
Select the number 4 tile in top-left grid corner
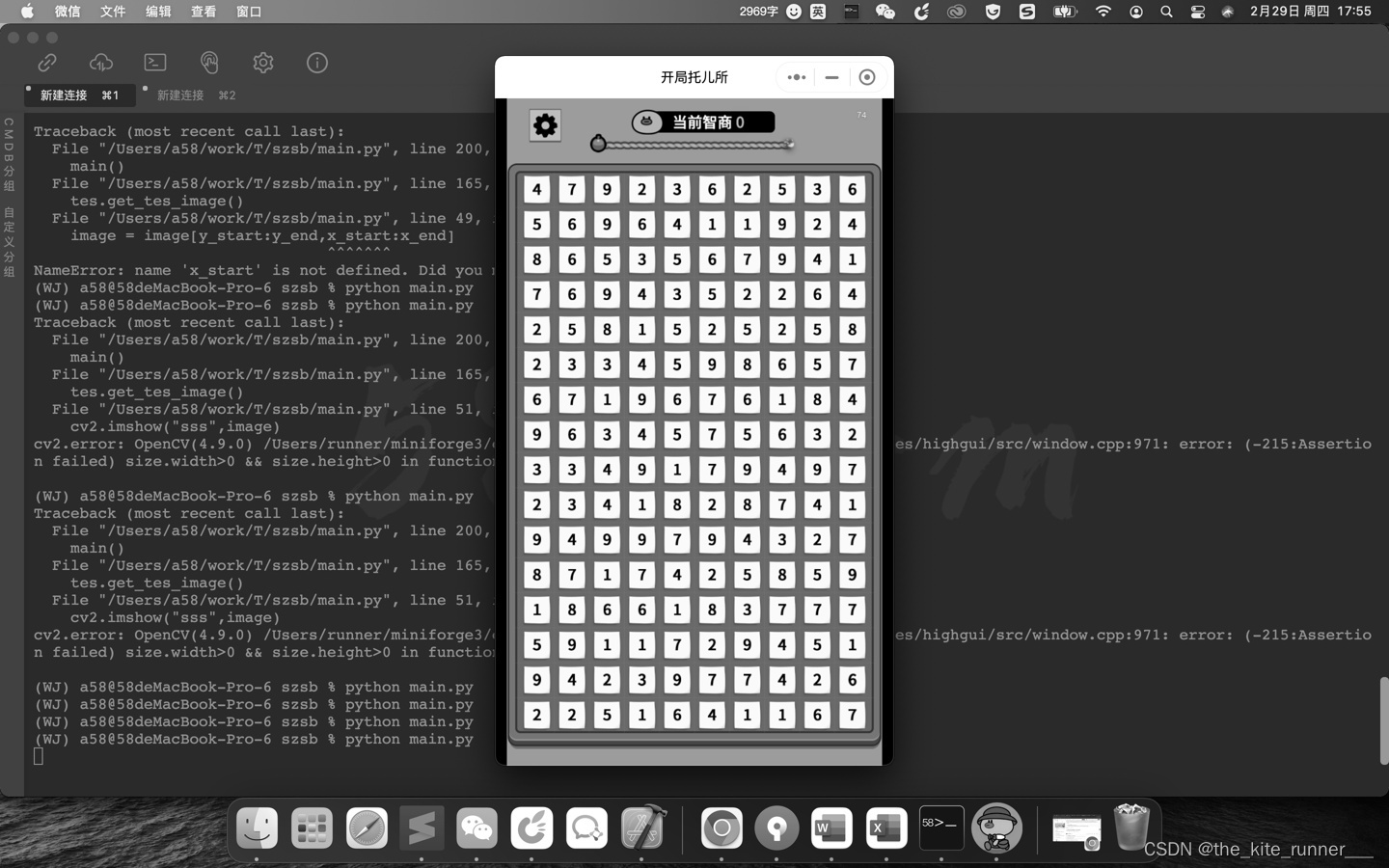coord(536,190)
